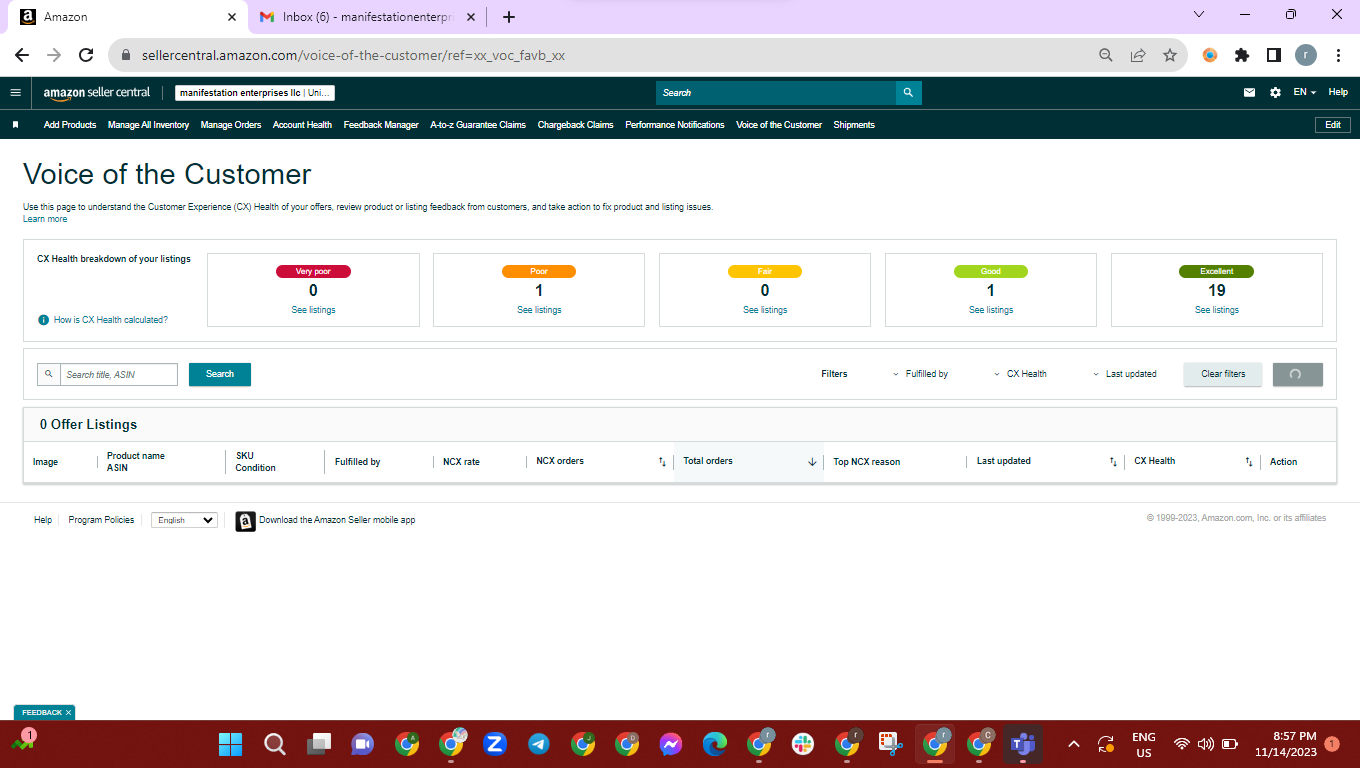Click the browser back arrow
This screenshot has height=768, width=1360.
click(22, 56)
